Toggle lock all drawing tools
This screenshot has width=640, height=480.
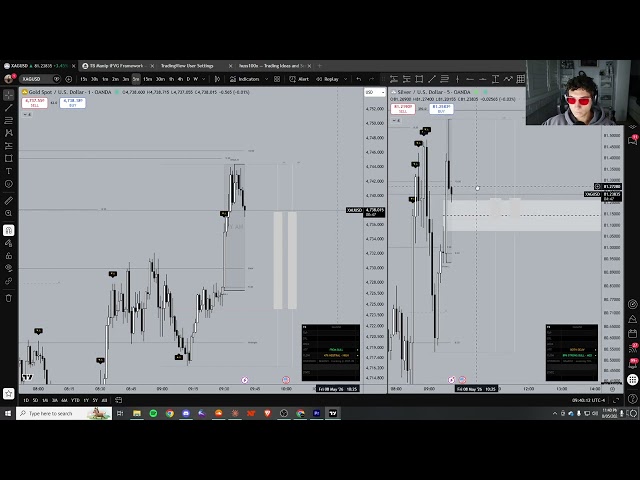[x=9, y=256]
